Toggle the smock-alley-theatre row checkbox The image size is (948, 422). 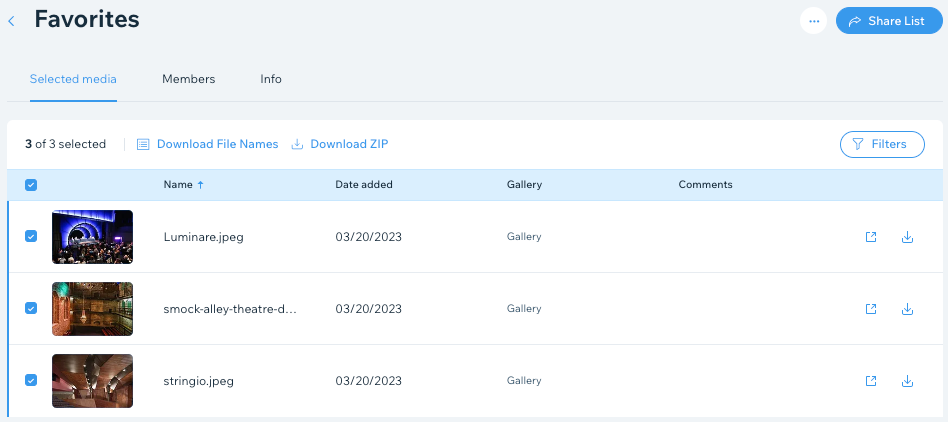[31, 308]
